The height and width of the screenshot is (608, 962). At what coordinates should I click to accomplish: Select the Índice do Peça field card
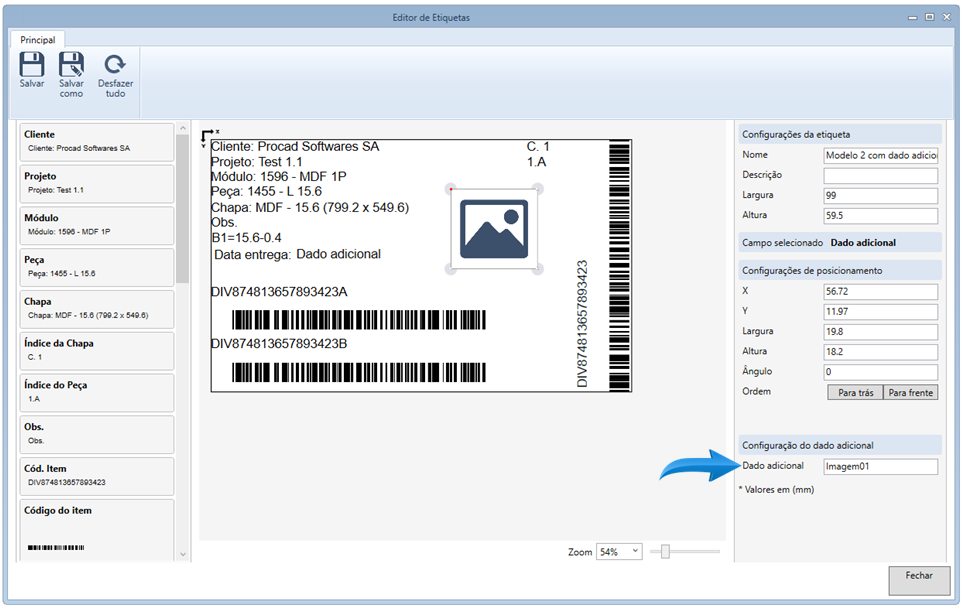coord(97,393)
